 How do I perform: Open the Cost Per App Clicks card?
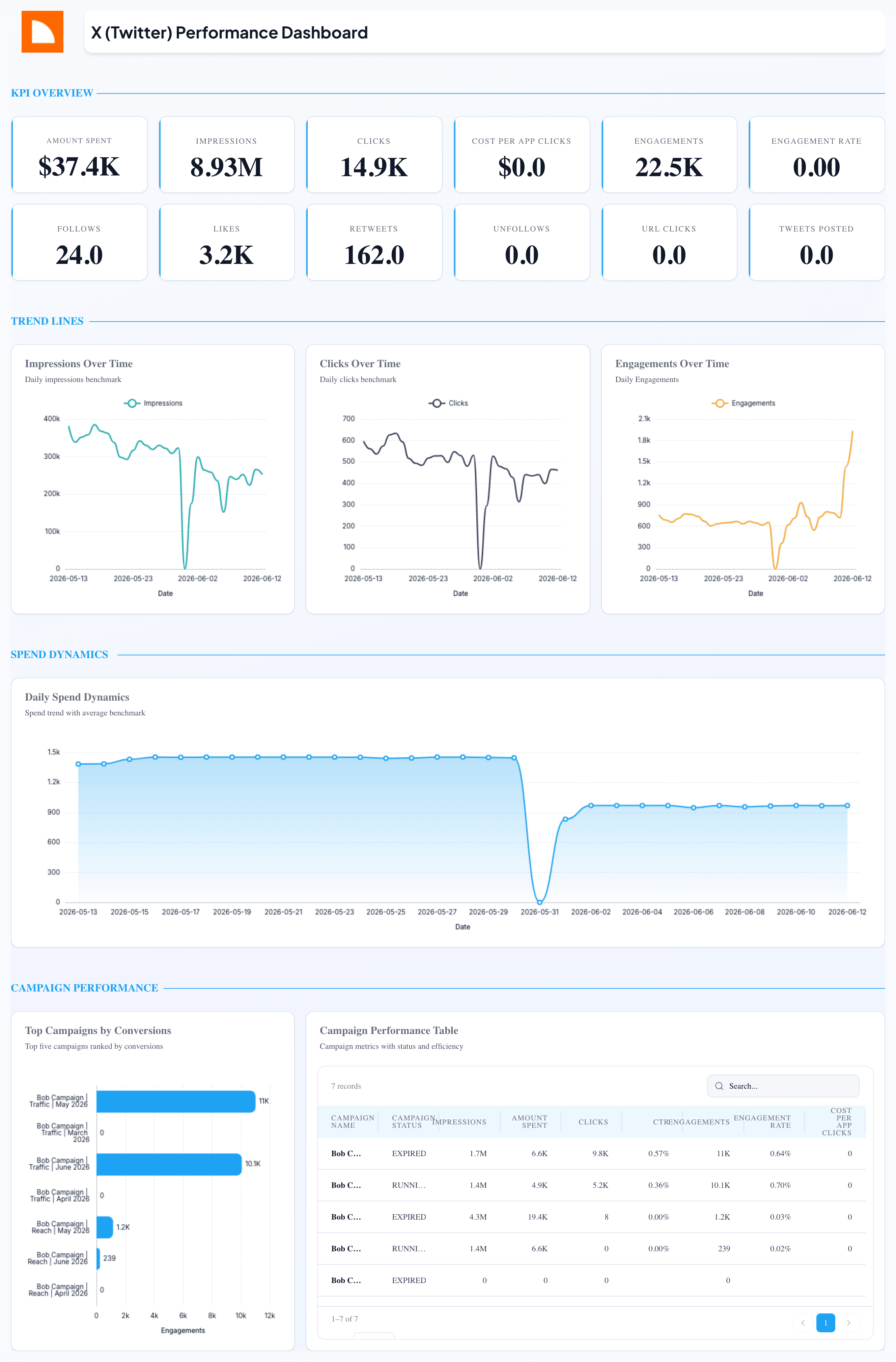point(522,155)
